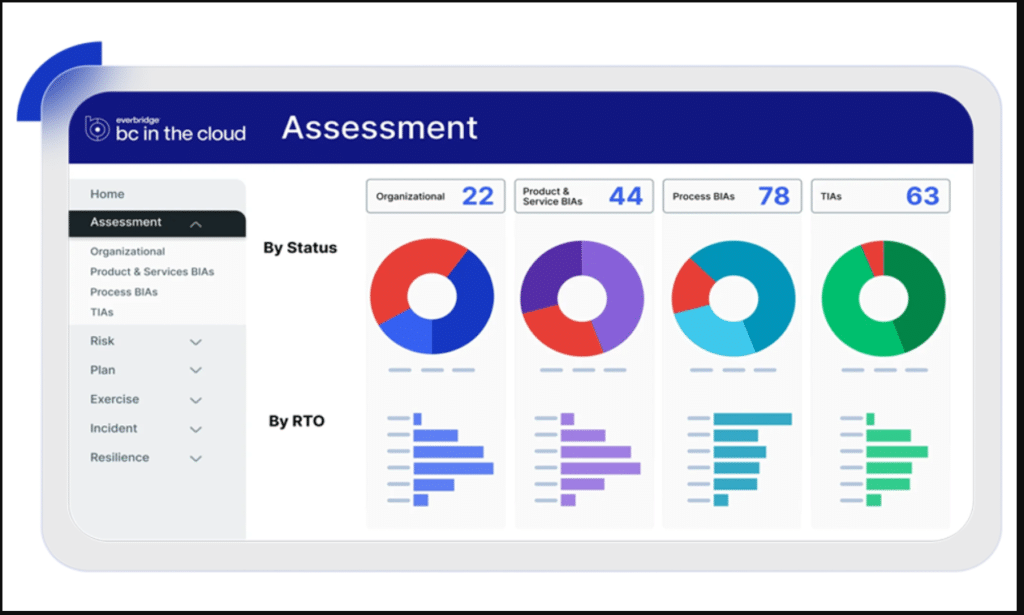Expand the Risk section chevron
Viewport: 1024px width, 615px height.
coord(196,342)
